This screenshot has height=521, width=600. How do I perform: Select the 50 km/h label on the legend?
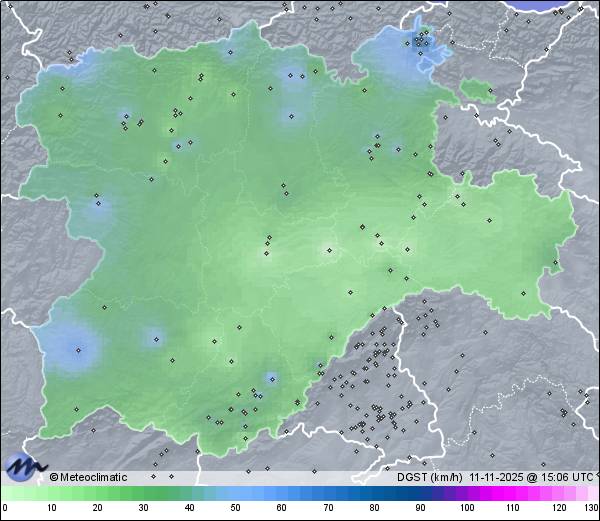pyautogui.click(x=235, y=508)
